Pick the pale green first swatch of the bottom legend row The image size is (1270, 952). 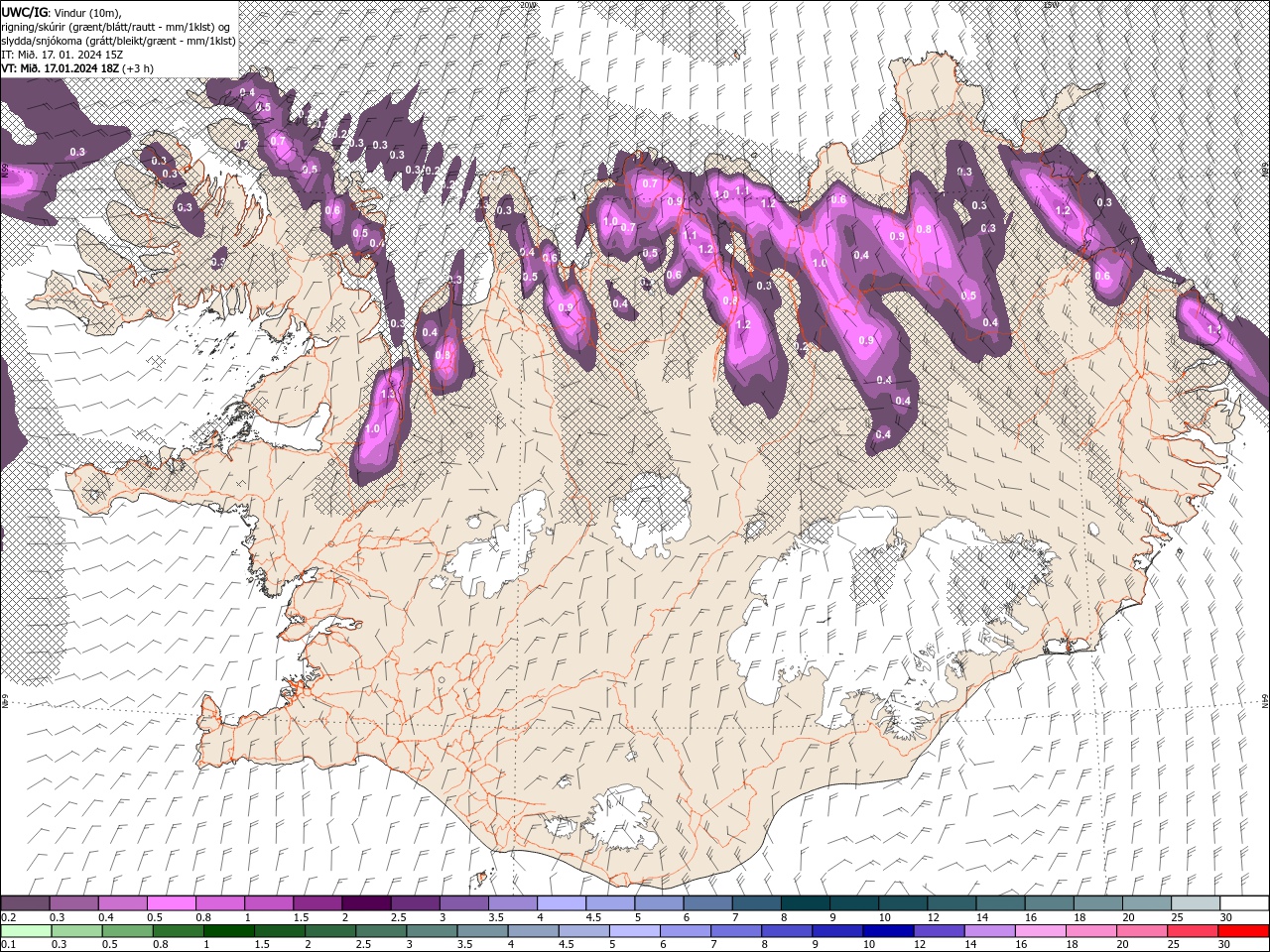26,930
